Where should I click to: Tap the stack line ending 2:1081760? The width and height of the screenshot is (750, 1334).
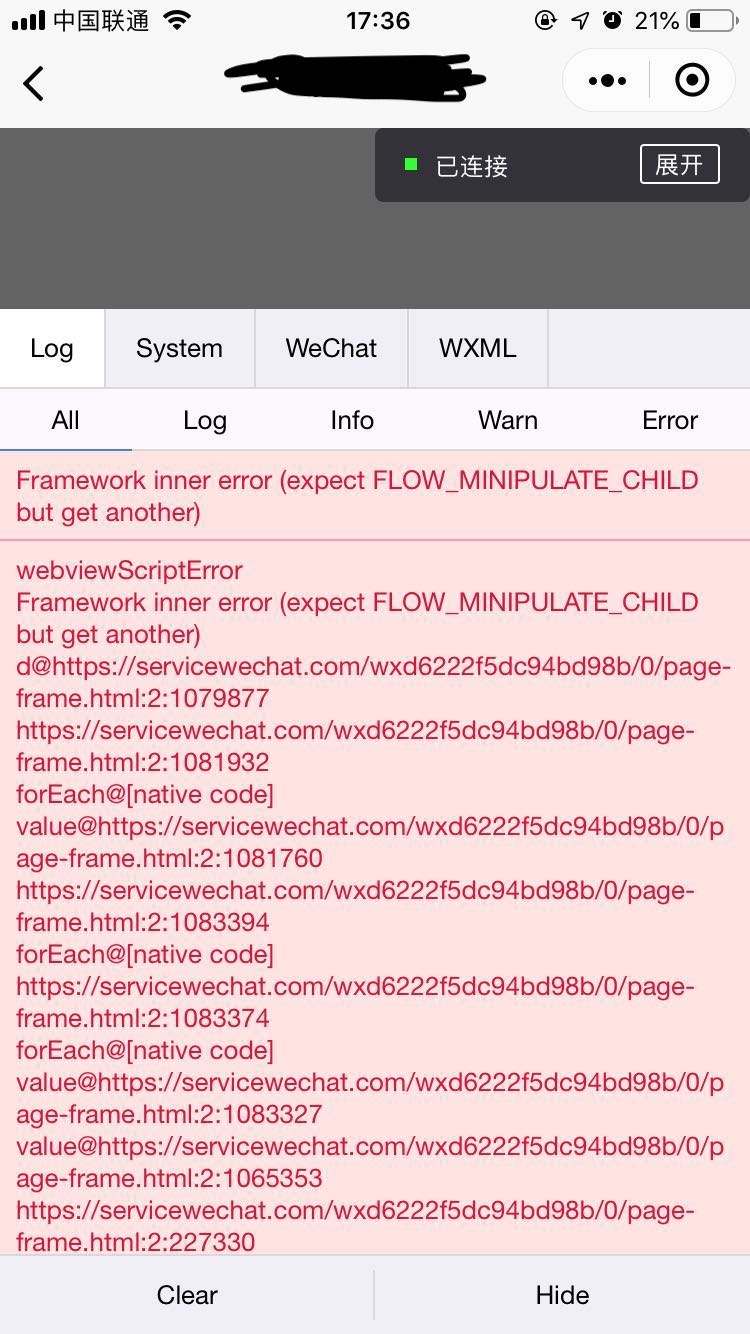click(x=370, y=842)
